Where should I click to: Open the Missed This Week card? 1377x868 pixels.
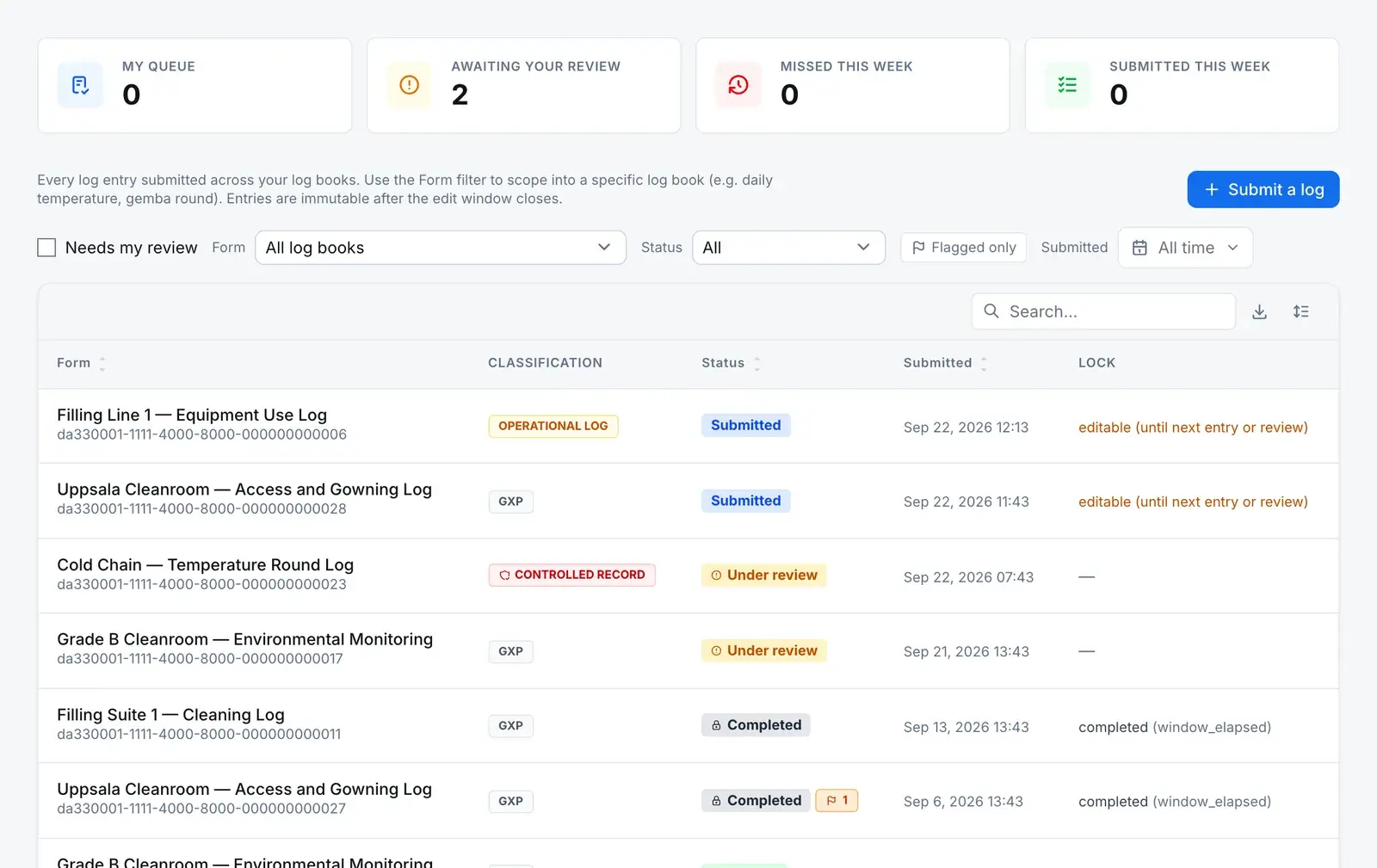[852, 85]
